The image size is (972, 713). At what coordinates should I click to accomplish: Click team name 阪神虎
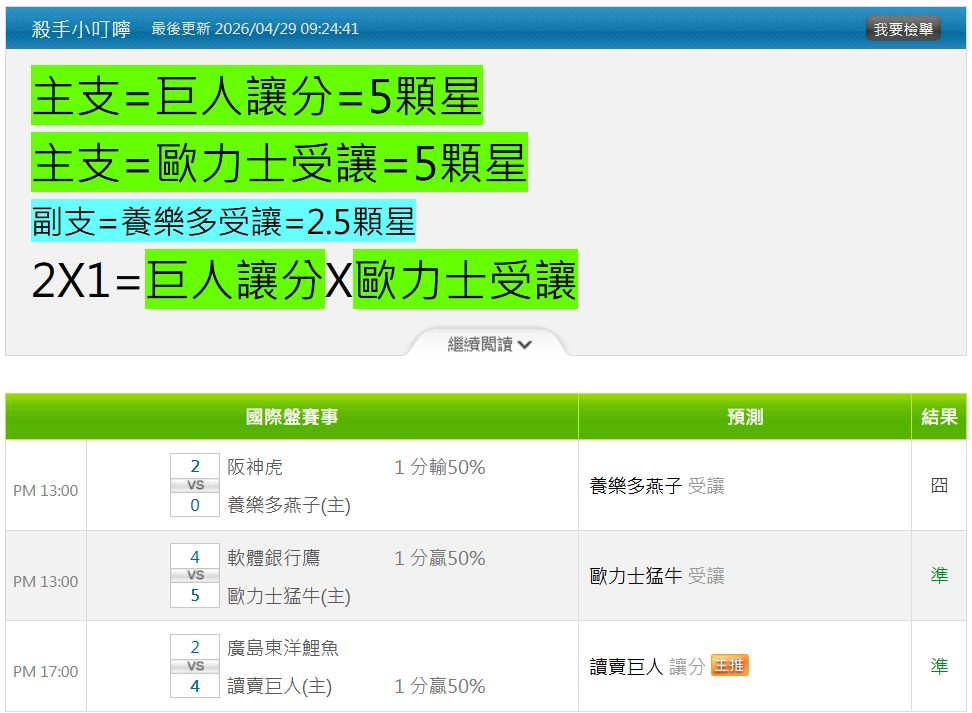(x=255, y=467)
